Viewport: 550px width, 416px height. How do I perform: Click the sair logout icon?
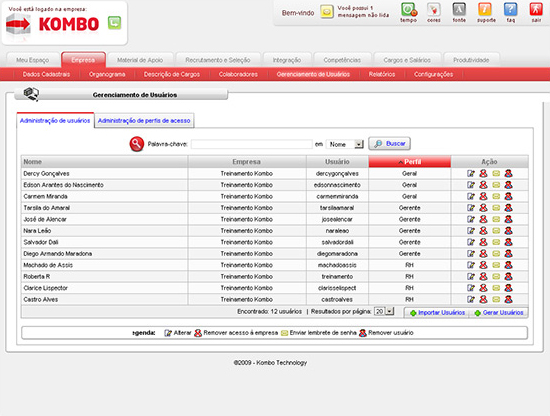point(536,9)
